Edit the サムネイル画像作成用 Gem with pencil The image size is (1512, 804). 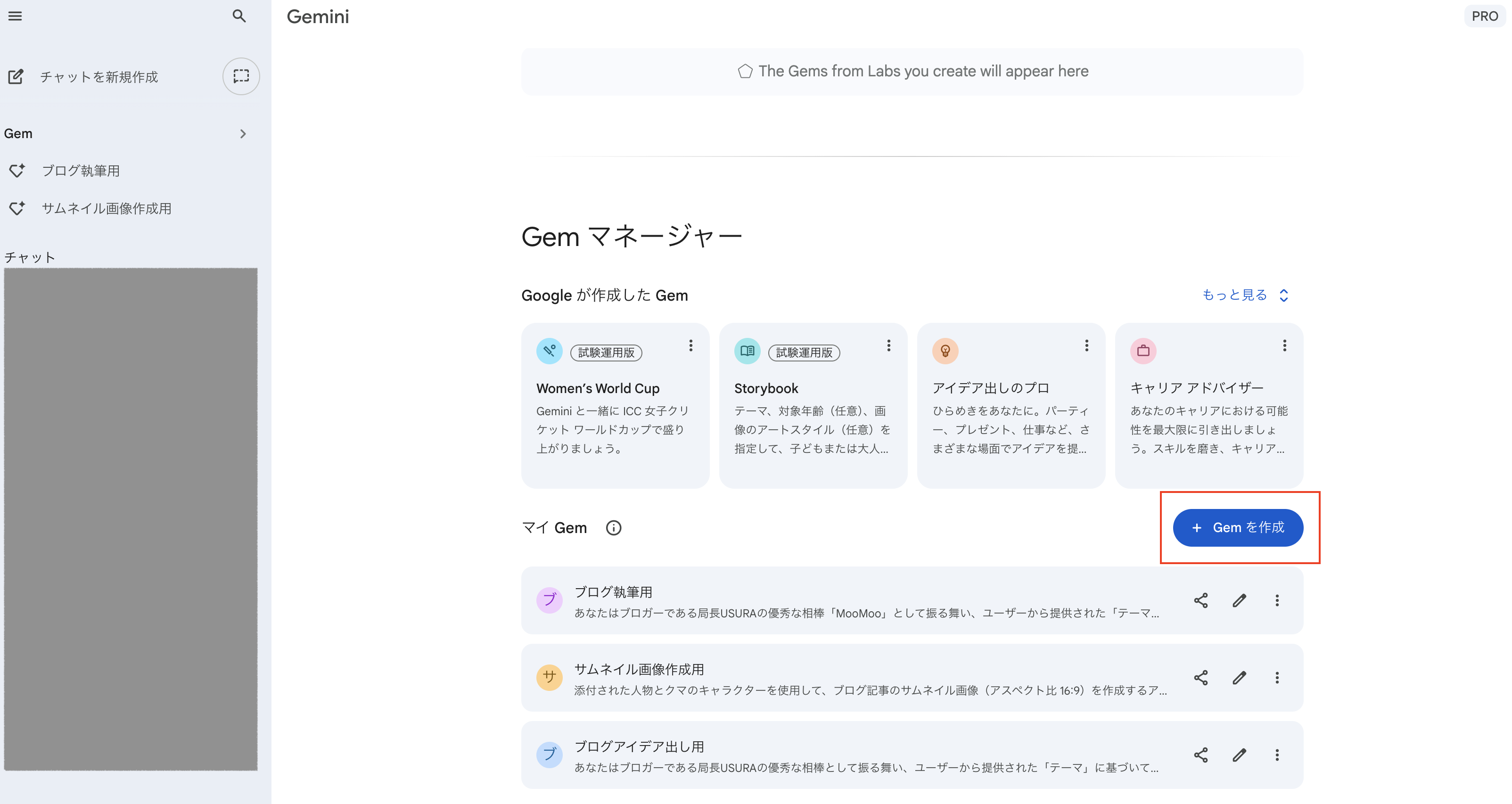(x=1239, y=678)
